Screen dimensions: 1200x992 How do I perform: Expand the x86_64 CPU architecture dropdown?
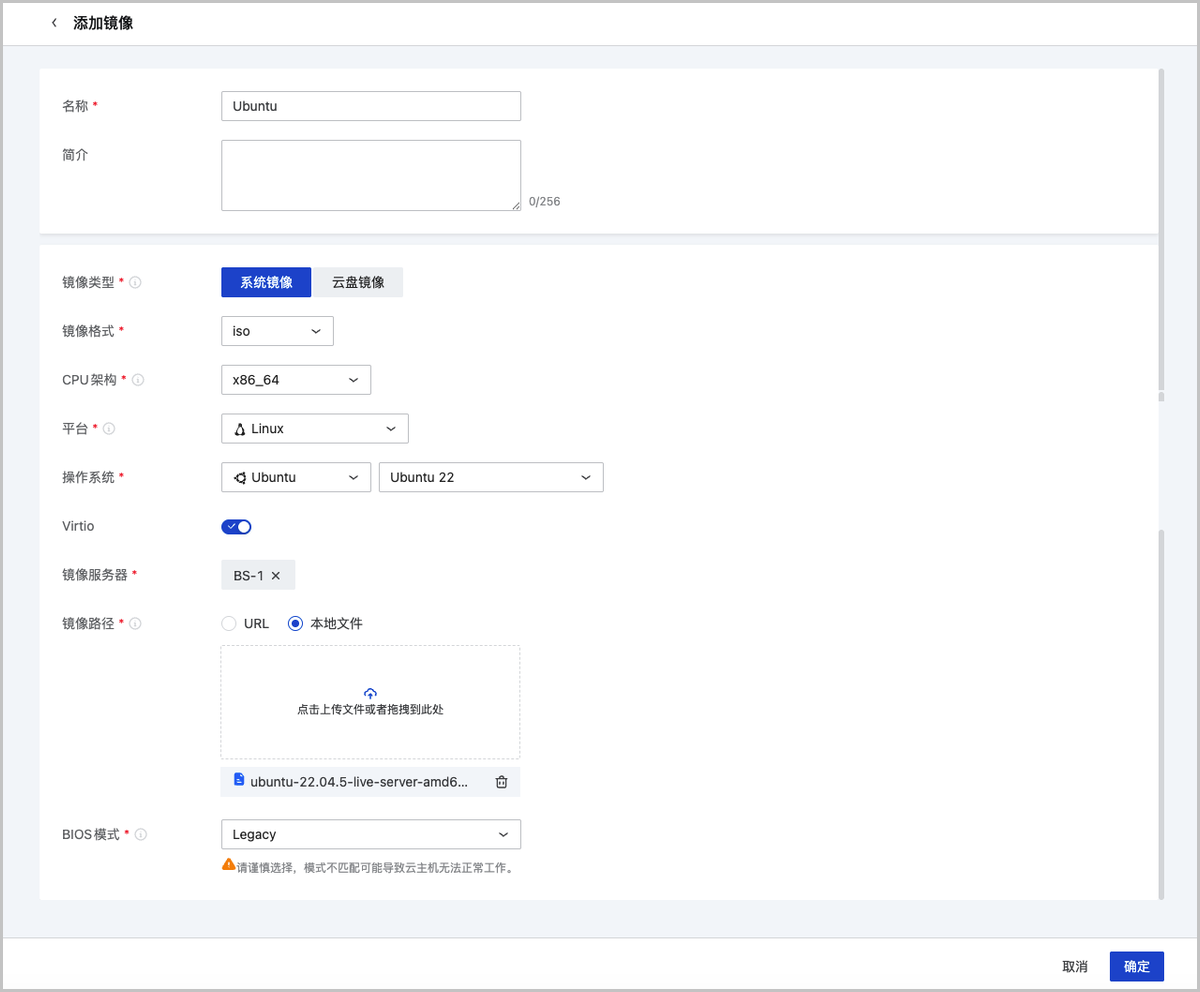295,380
